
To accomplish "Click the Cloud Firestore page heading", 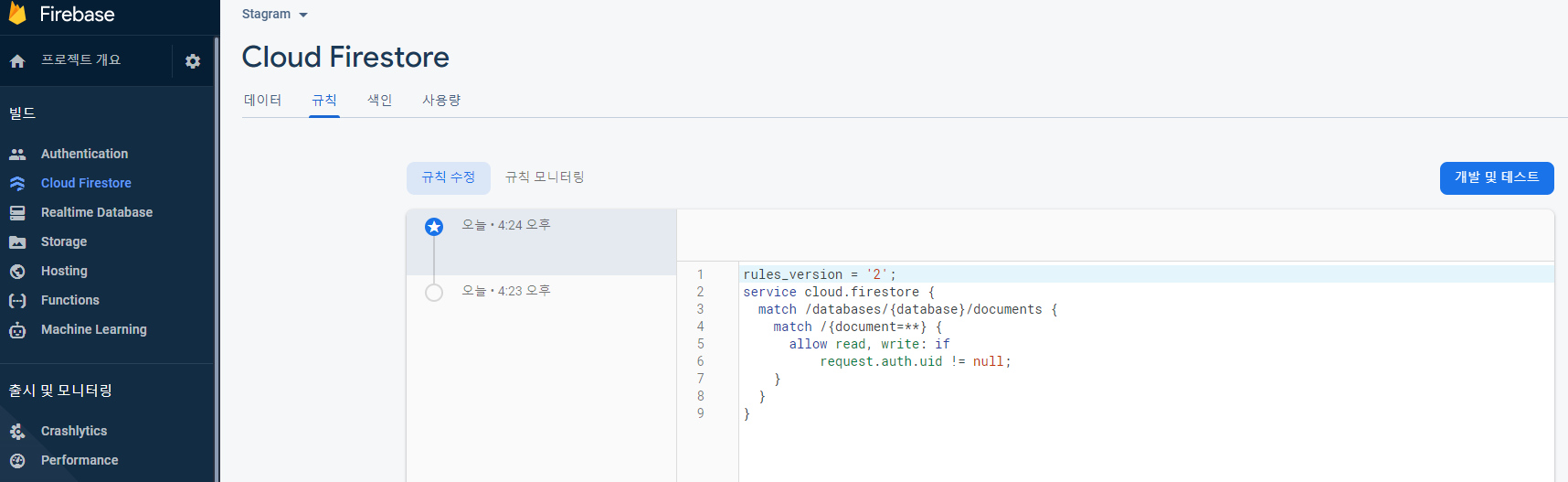I will [345, 57].
